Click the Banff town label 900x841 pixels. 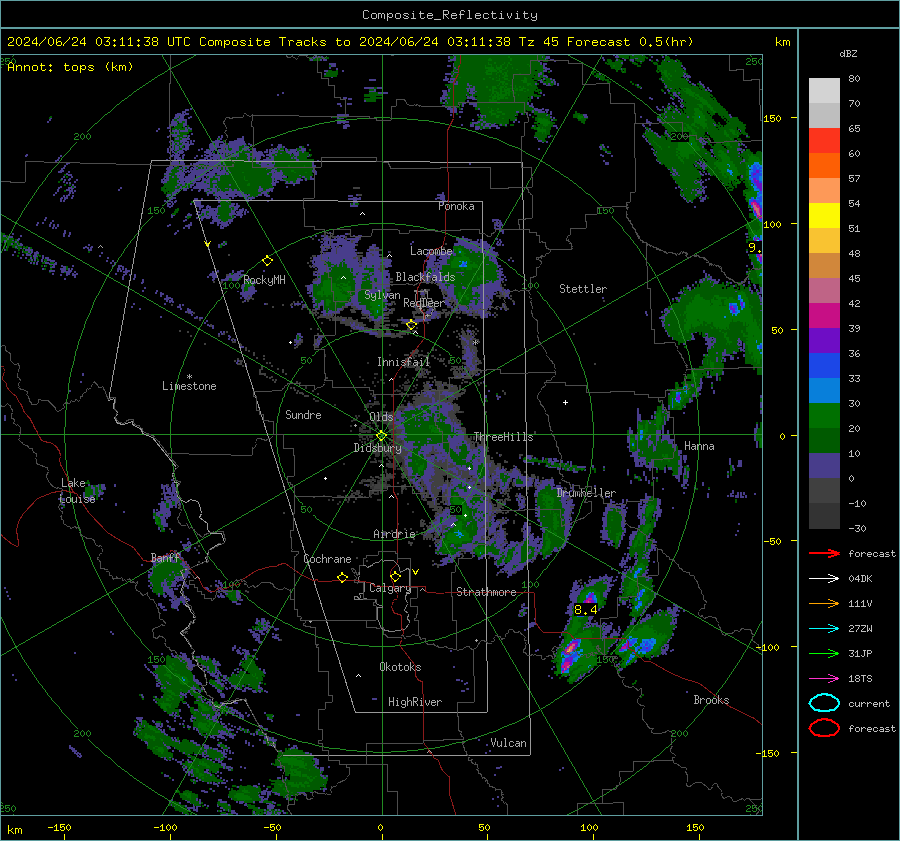point(165,558)
